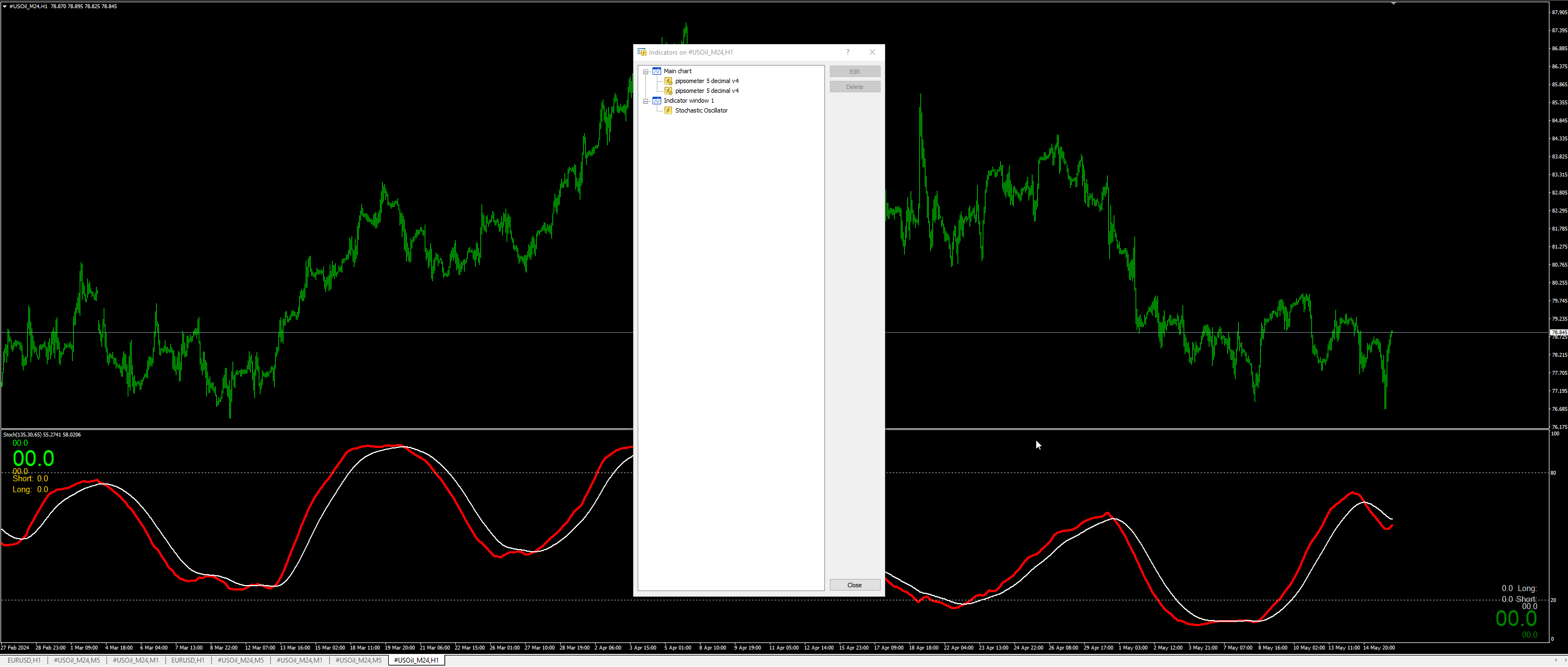Collapse the Main chart tree node

tap(646, 71)
